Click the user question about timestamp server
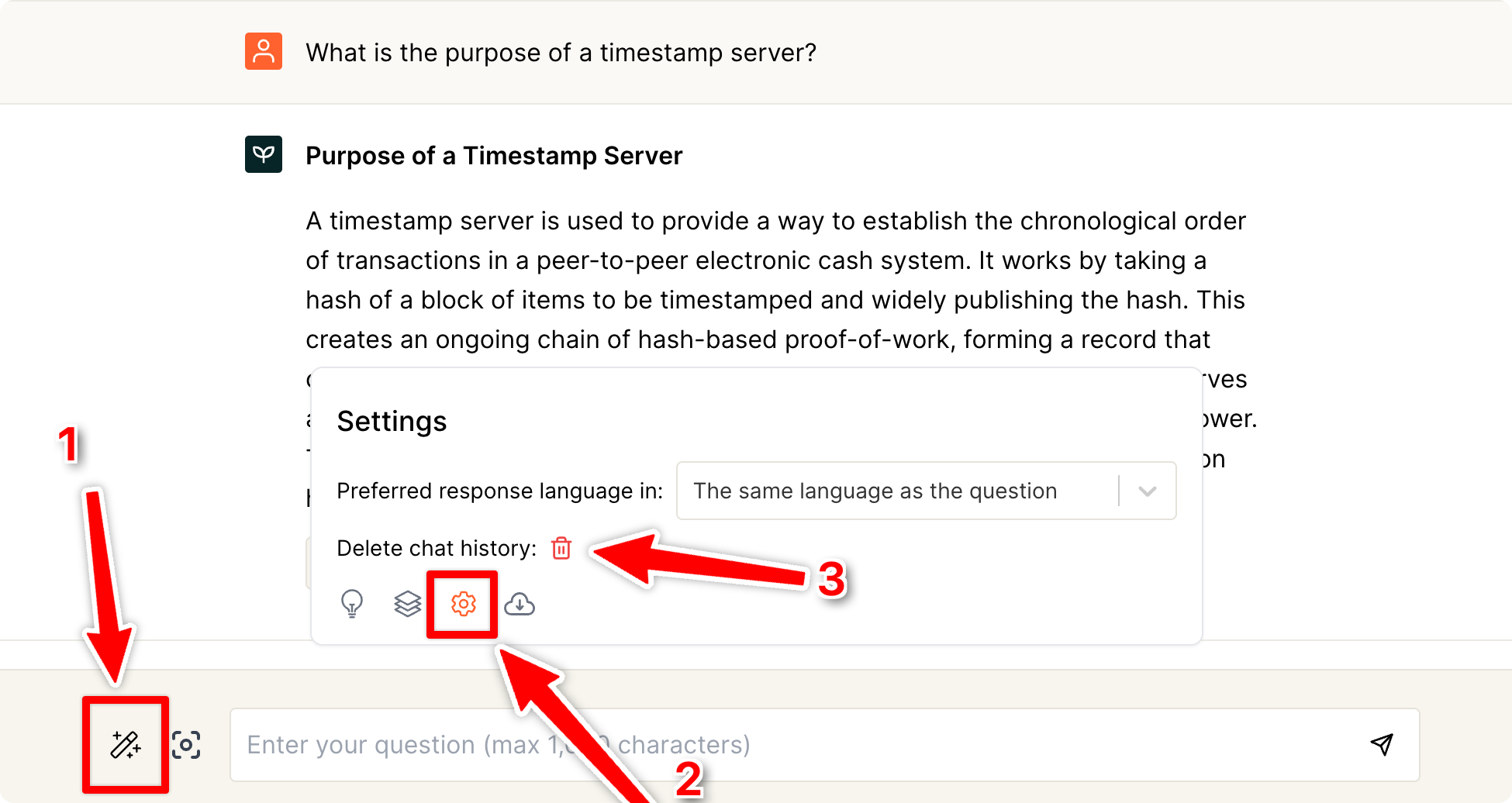 [x=561, y=53]
